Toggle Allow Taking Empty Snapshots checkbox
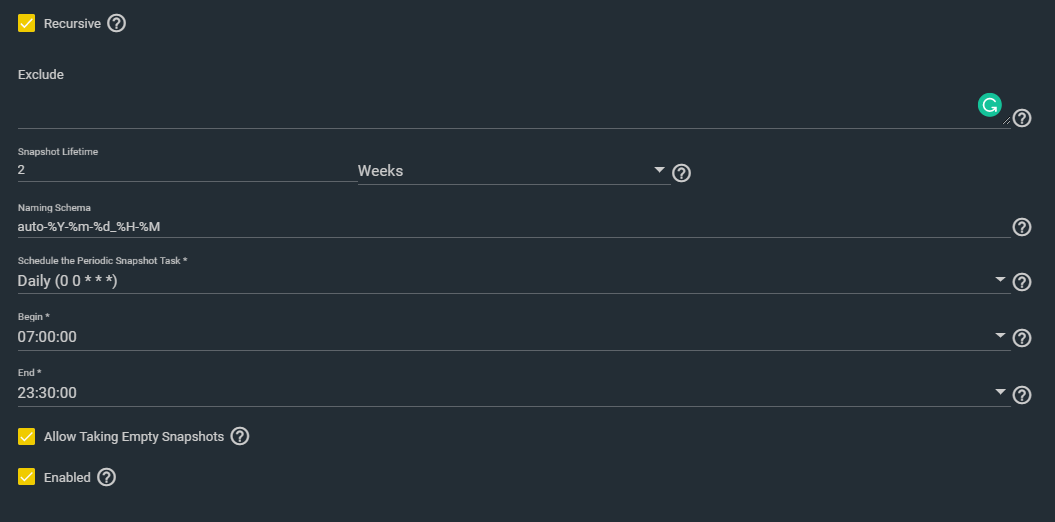This screenshot has height=522, width=1055. pyautogui.click(x=26, y=437)
